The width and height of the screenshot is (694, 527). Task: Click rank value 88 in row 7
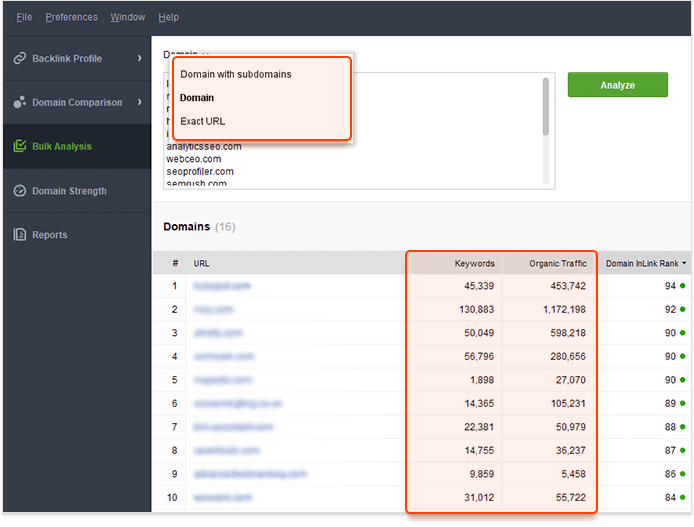[670, 427]
